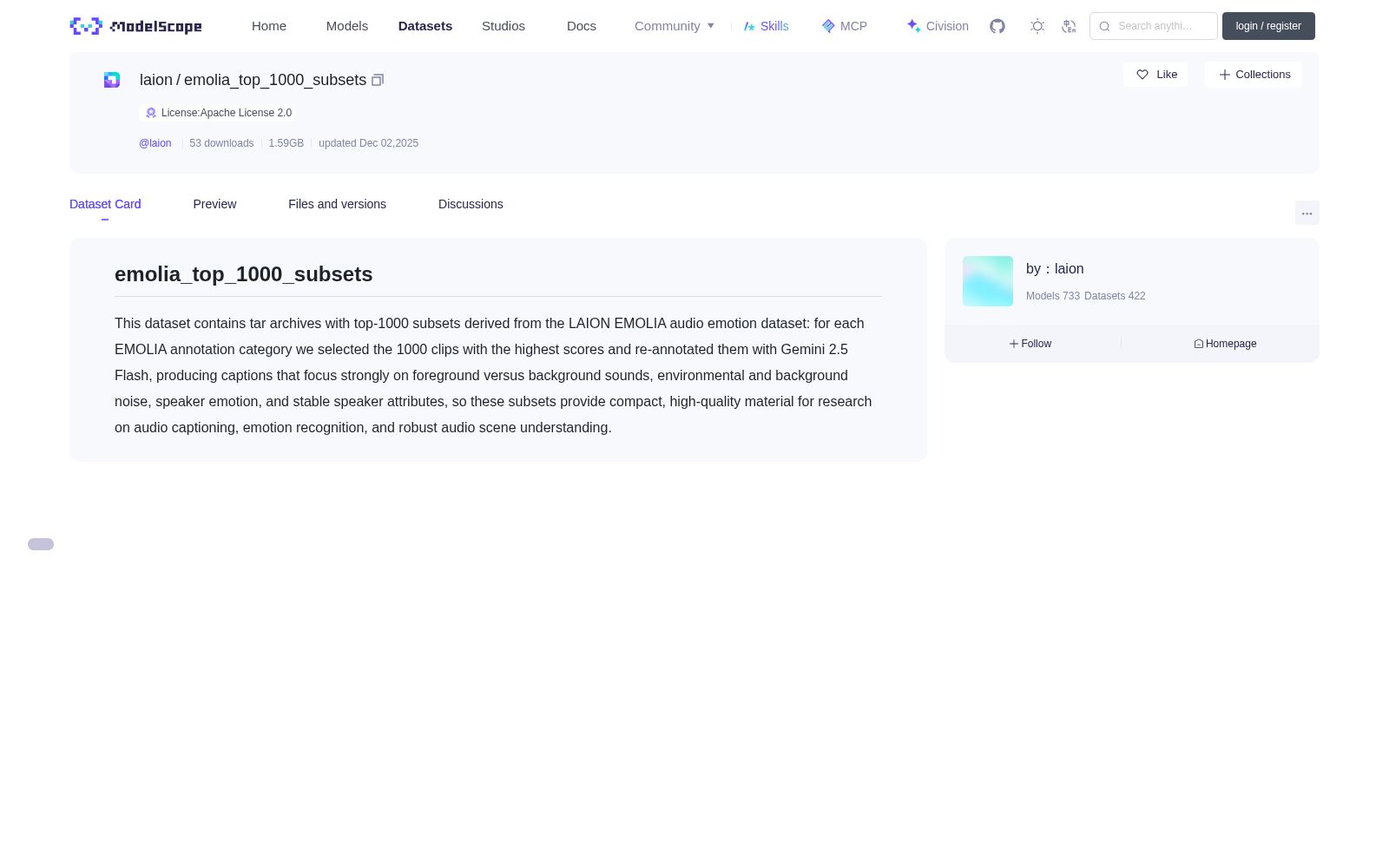Click the 'by : laion' name
The width and height of the screenshot is (1389, 868).
click(1055, 269)
